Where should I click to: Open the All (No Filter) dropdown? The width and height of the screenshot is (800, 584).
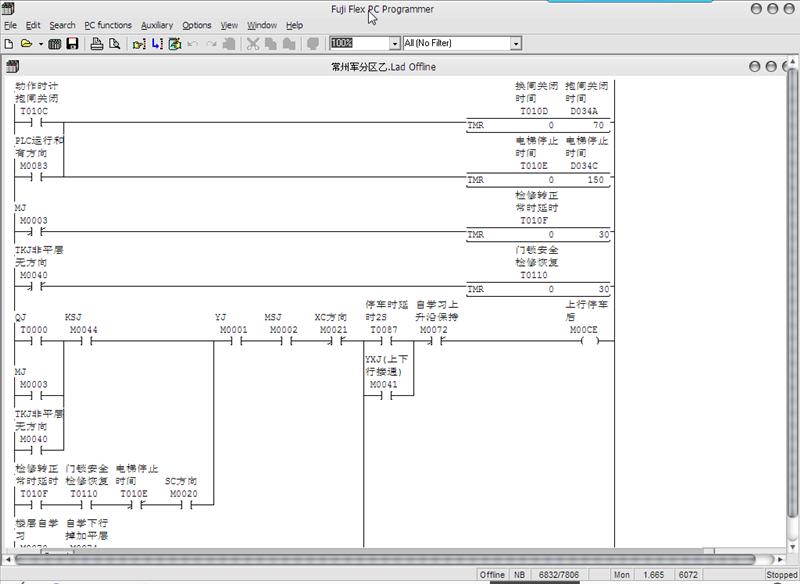[516, 43]
